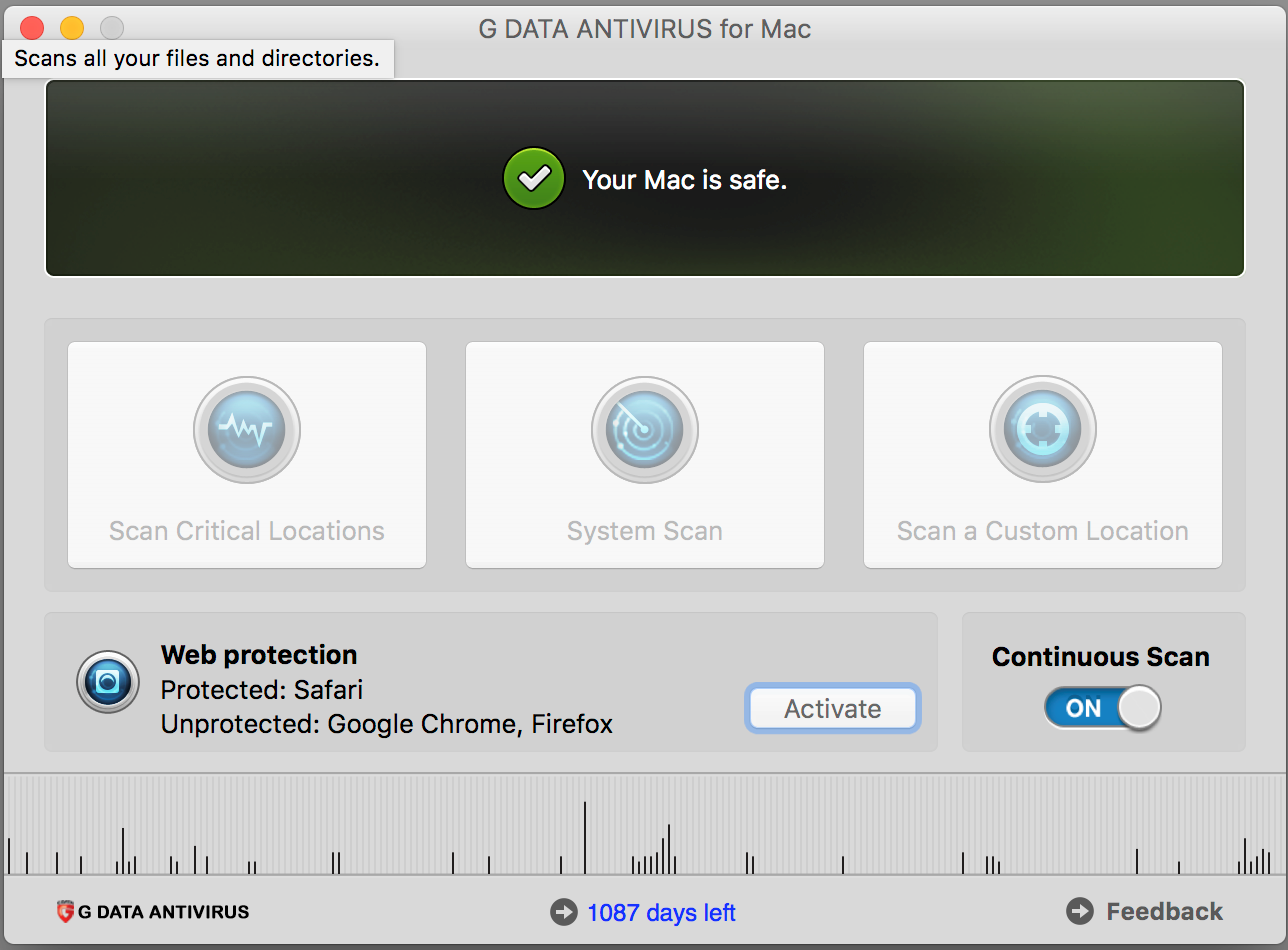Click the 'Protected: Safari' line
Screen dimensions: 1288x950
tap(262, 690)
